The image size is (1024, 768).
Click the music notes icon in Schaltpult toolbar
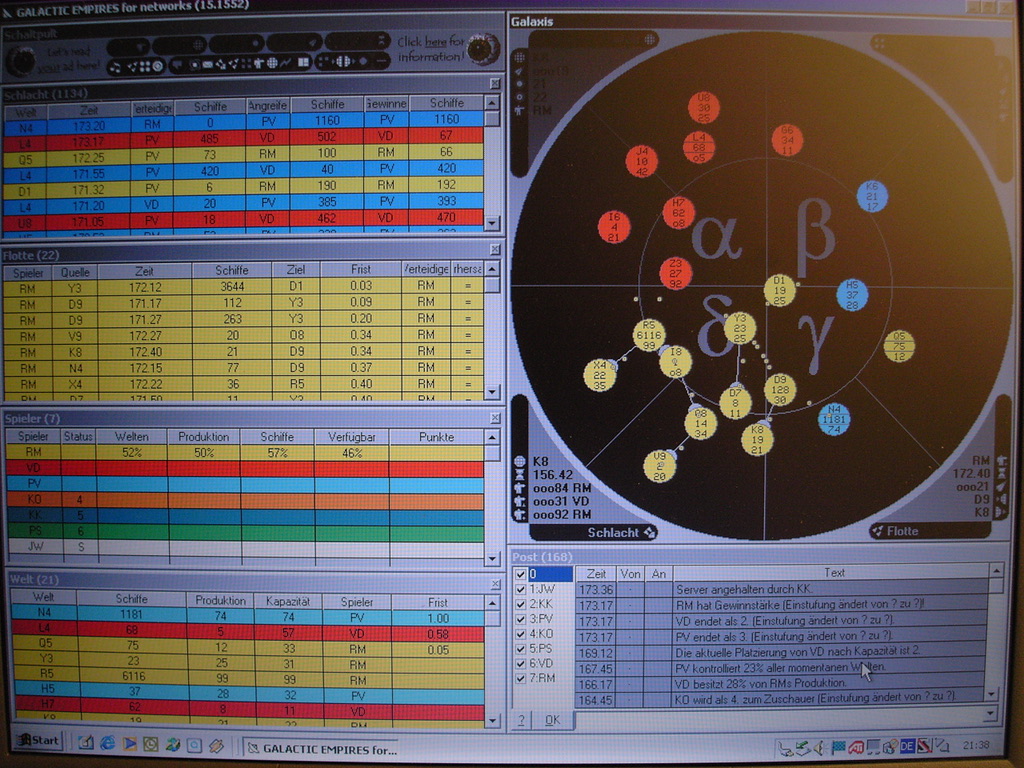116,67
